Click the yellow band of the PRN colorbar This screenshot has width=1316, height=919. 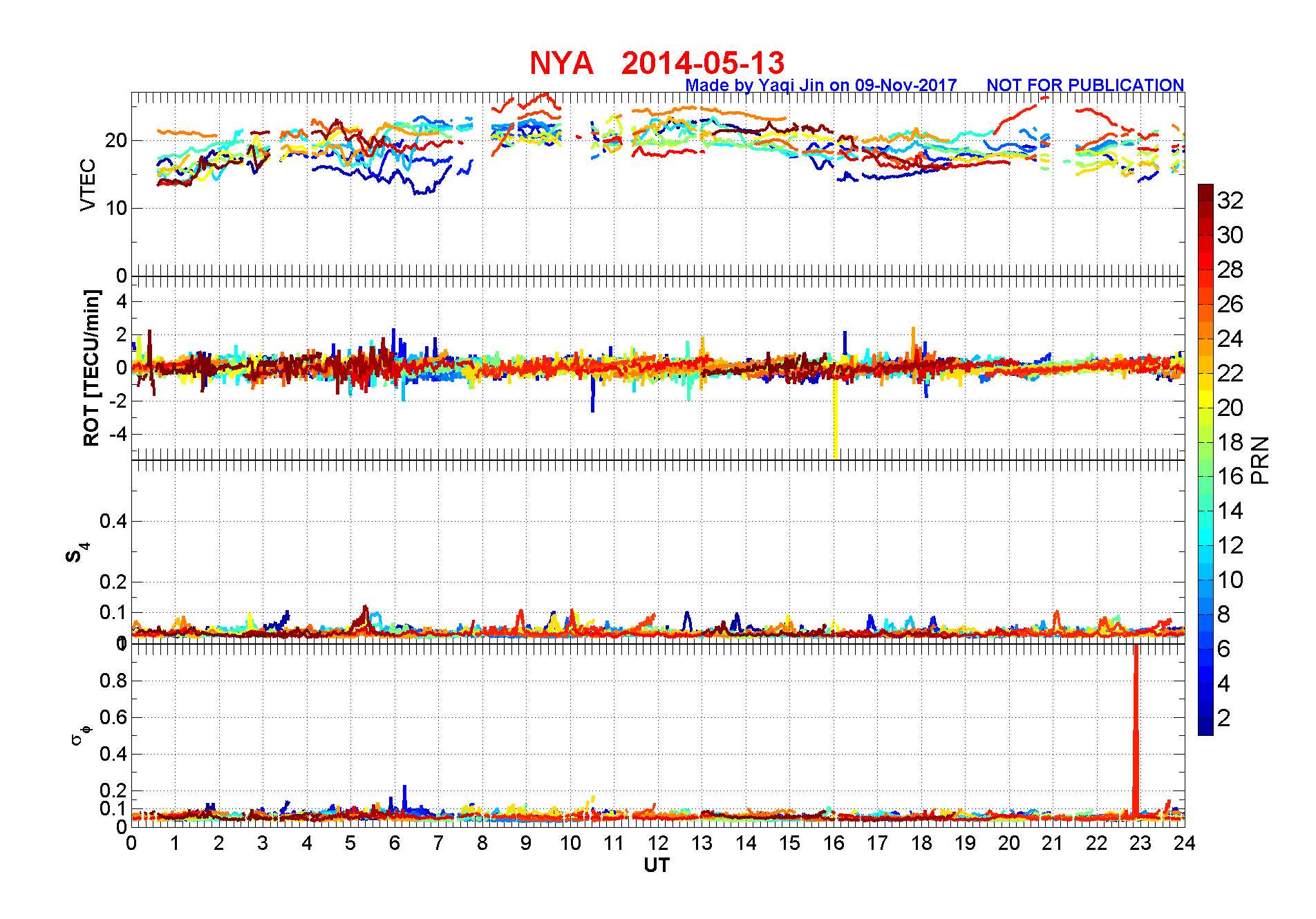tap(1205, 399)
